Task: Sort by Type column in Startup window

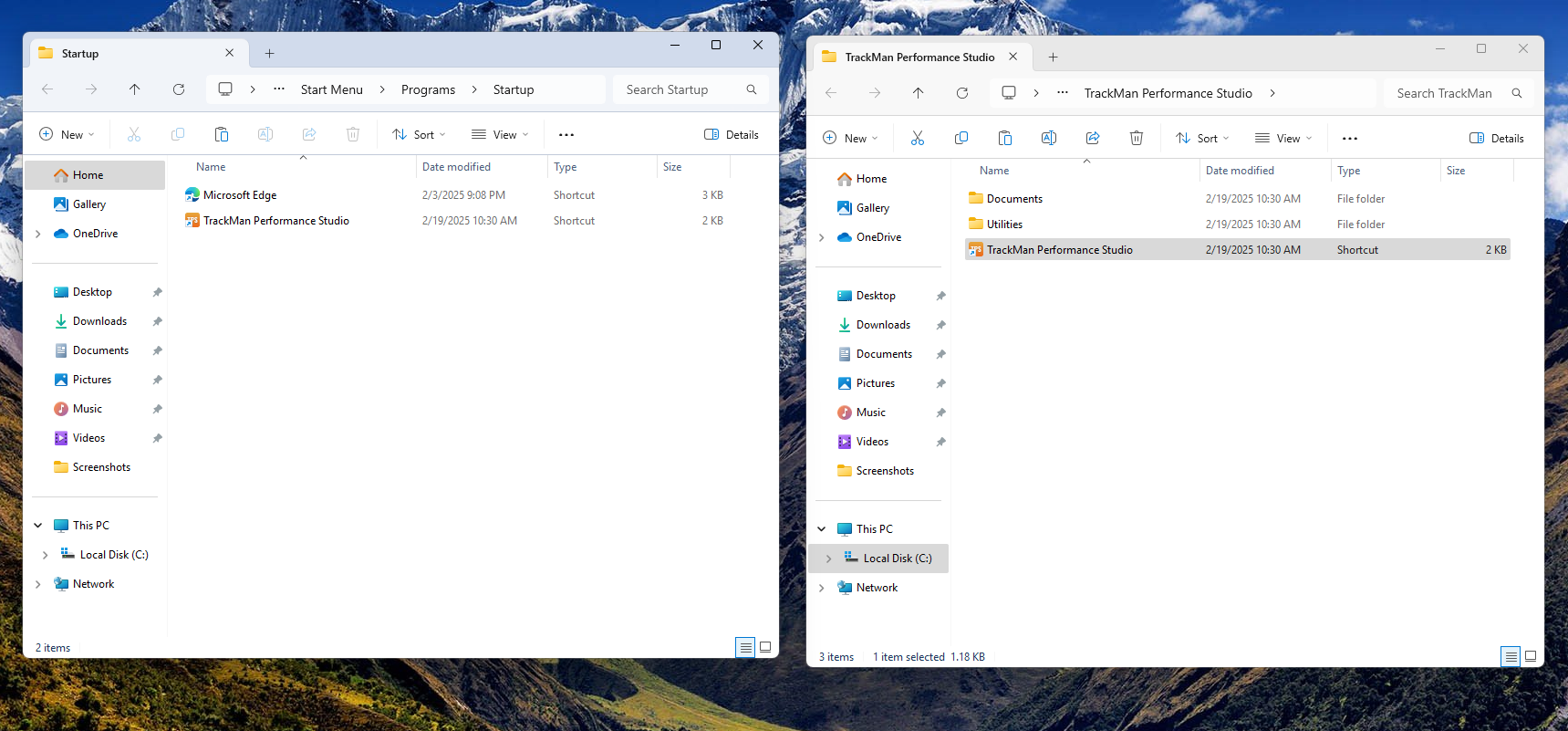Action: [x=565, y=167]
